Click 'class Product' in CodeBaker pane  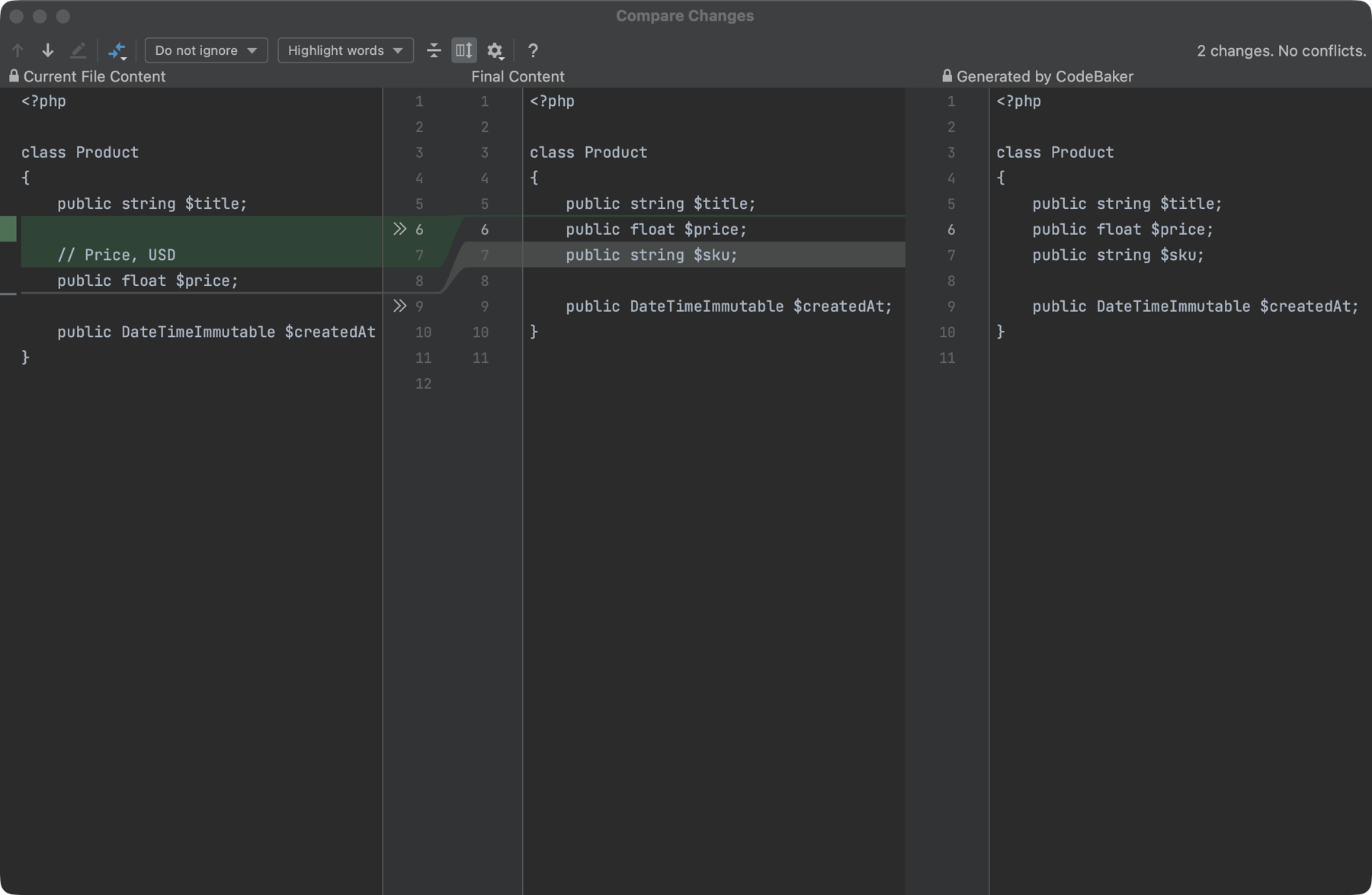[x=1055, y=152]
